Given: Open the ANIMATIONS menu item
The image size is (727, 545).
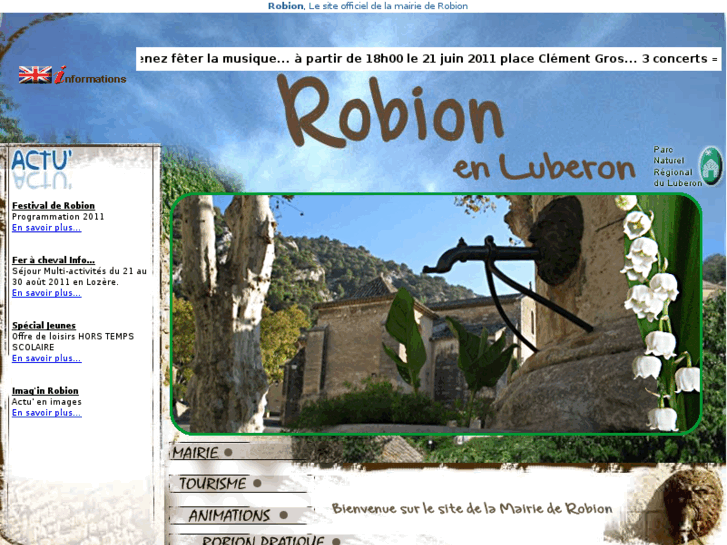Looking at the screenshot, I should point(238,515).
